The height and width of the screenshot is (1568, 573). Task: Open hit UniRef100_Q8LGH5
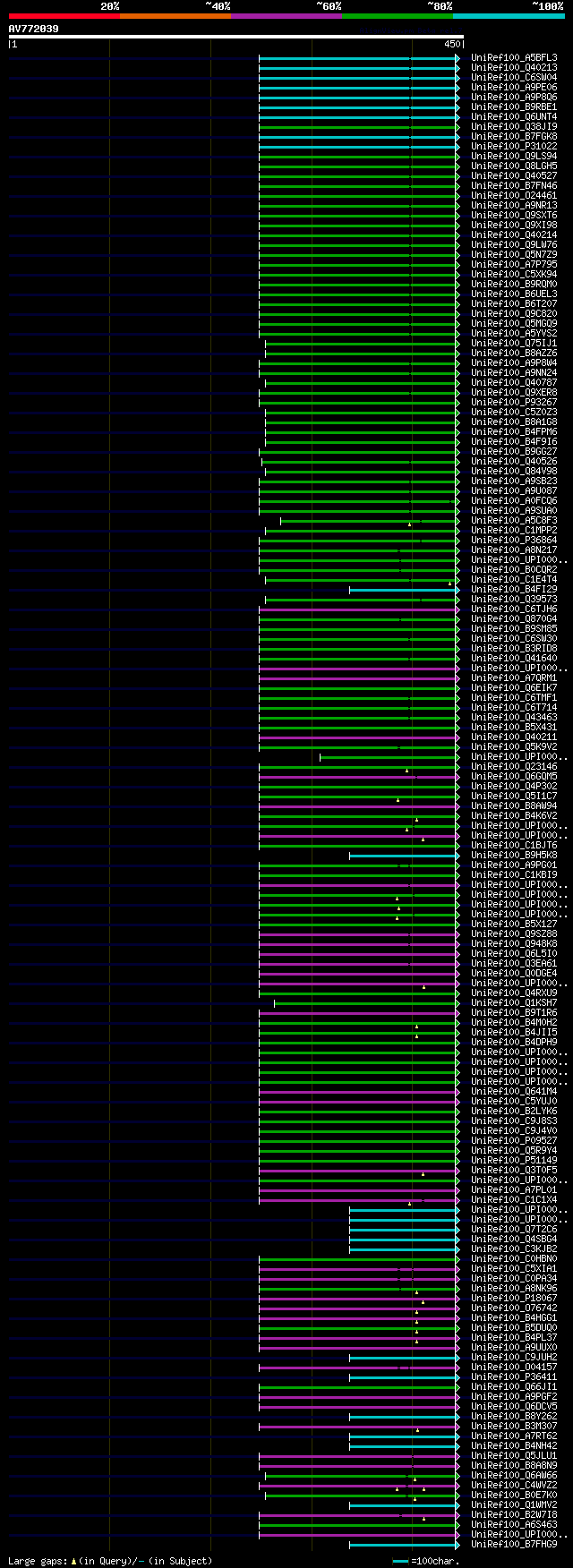point(514,166)
